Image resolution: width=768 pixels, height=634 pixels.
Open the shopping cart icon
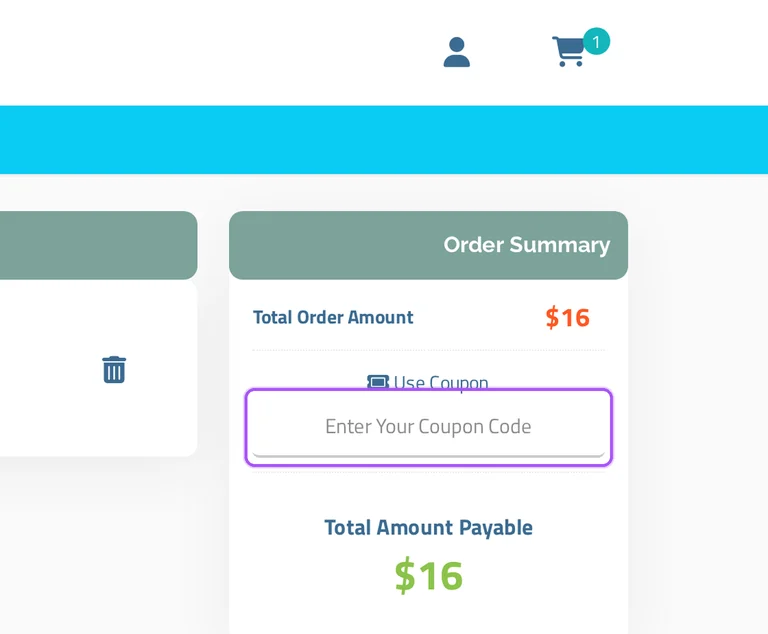click(x=568, y=51)
